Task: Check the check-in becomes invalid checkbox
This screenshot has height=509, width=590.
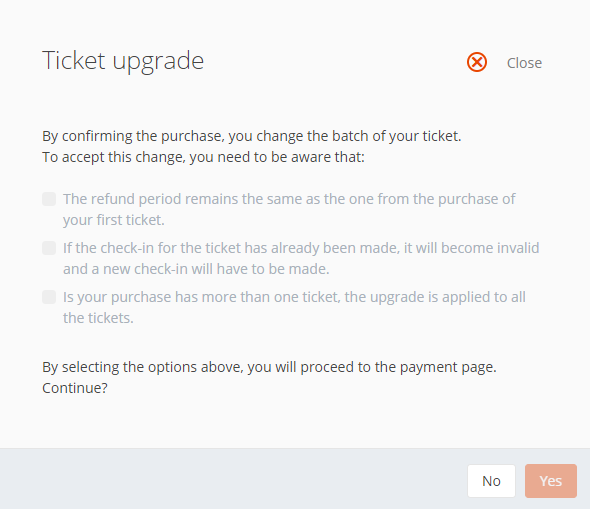Action: coord(49,248)
